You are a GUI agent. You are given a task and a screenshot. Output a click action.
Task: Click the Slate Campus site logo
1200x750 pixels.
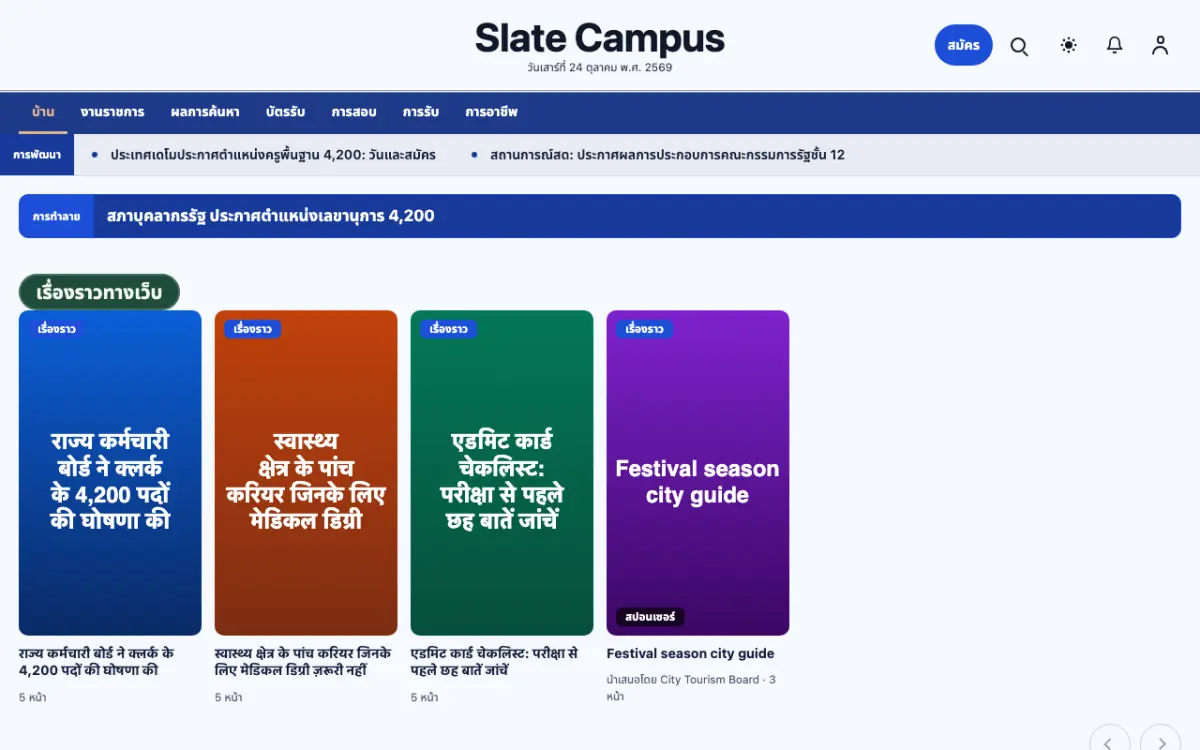pyautogui.click(x=600, y=39)
